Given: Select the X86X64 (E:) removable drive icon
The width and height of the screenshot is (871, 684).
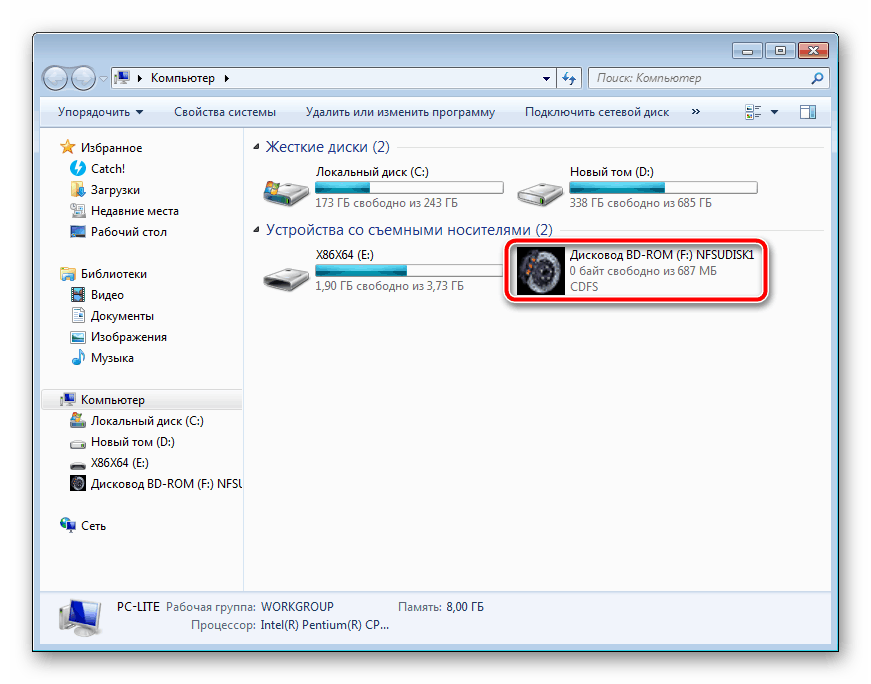Looking at the screenshot, I should [285, 270].
